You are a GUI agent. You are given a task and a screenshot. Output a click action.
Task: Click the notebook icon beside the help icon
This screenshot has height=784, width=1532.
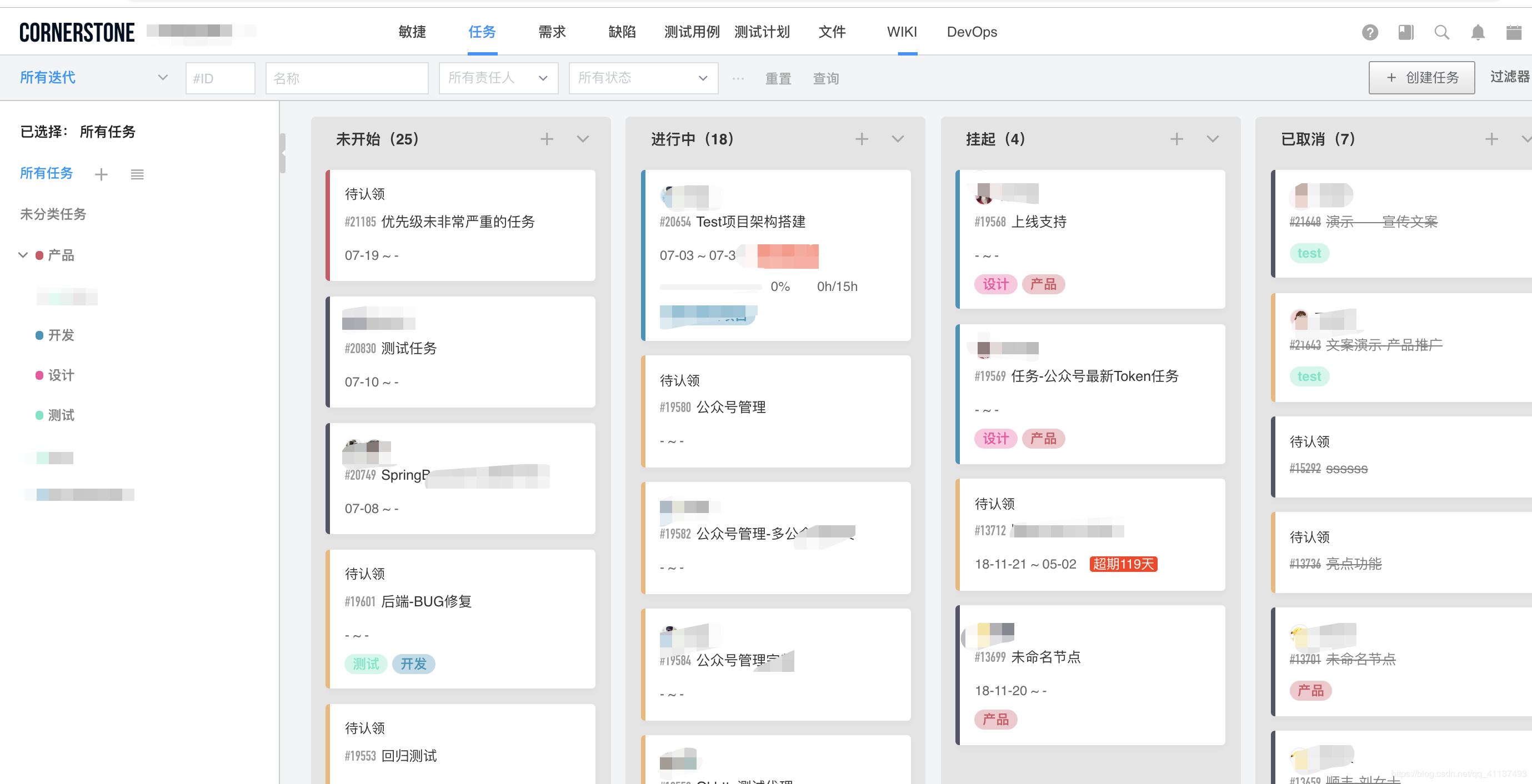click(1406, 32)
